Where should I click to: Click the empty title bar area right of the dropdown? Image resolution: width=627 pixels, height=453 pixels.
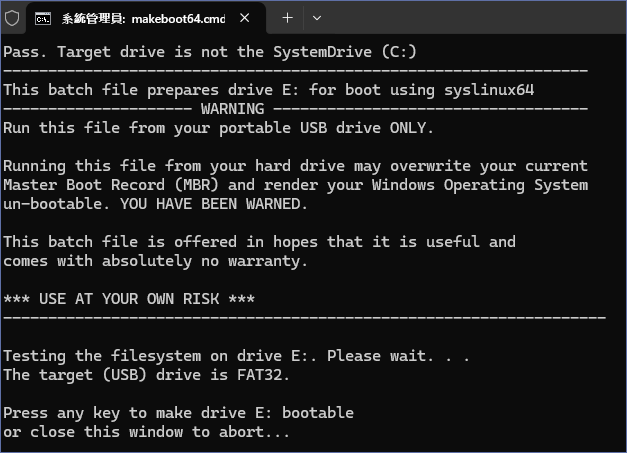470,18
